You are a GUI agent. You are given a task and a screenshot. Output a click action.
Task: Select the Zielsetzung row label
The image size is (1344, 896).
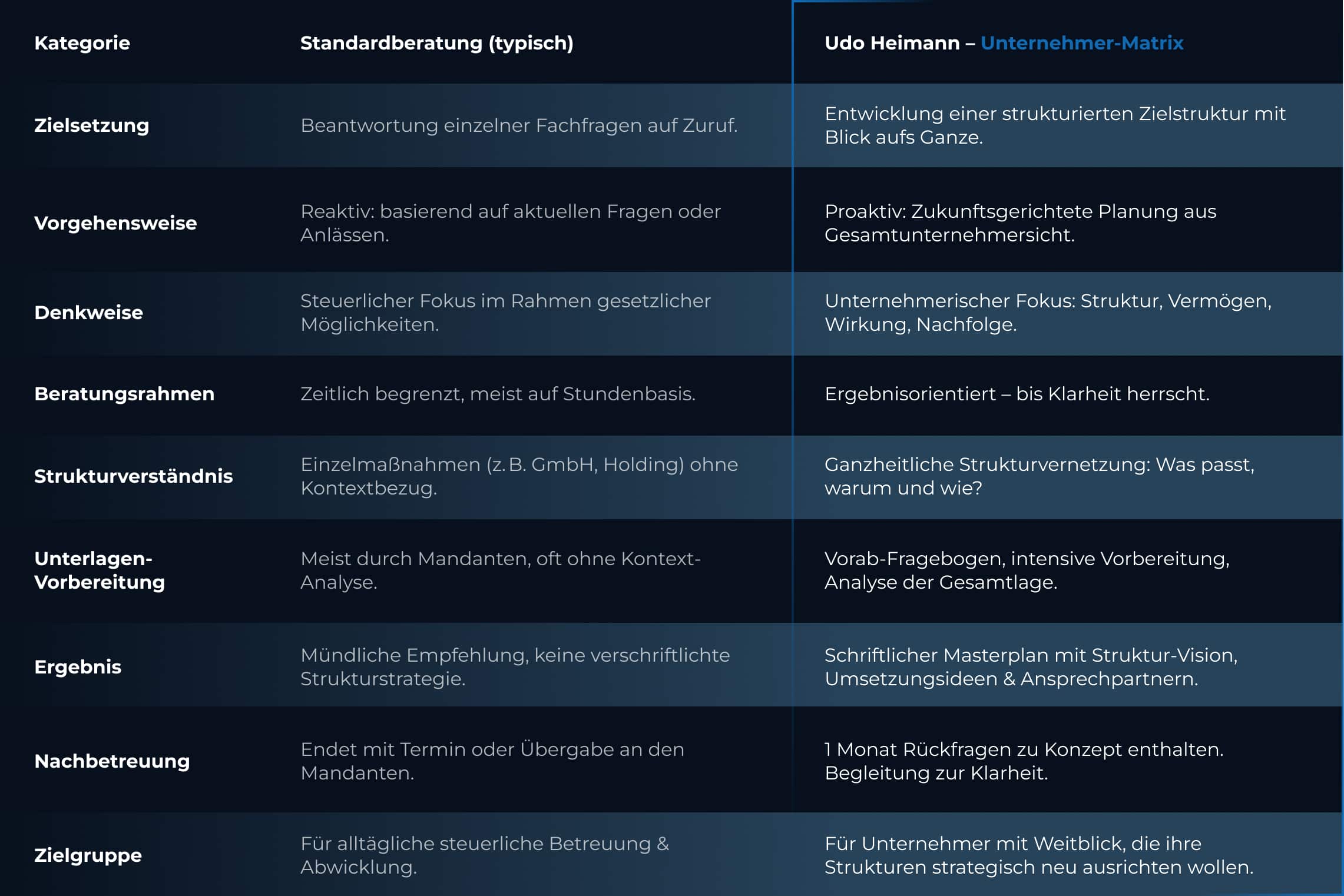pyautogui.click(x=91, y=125)
